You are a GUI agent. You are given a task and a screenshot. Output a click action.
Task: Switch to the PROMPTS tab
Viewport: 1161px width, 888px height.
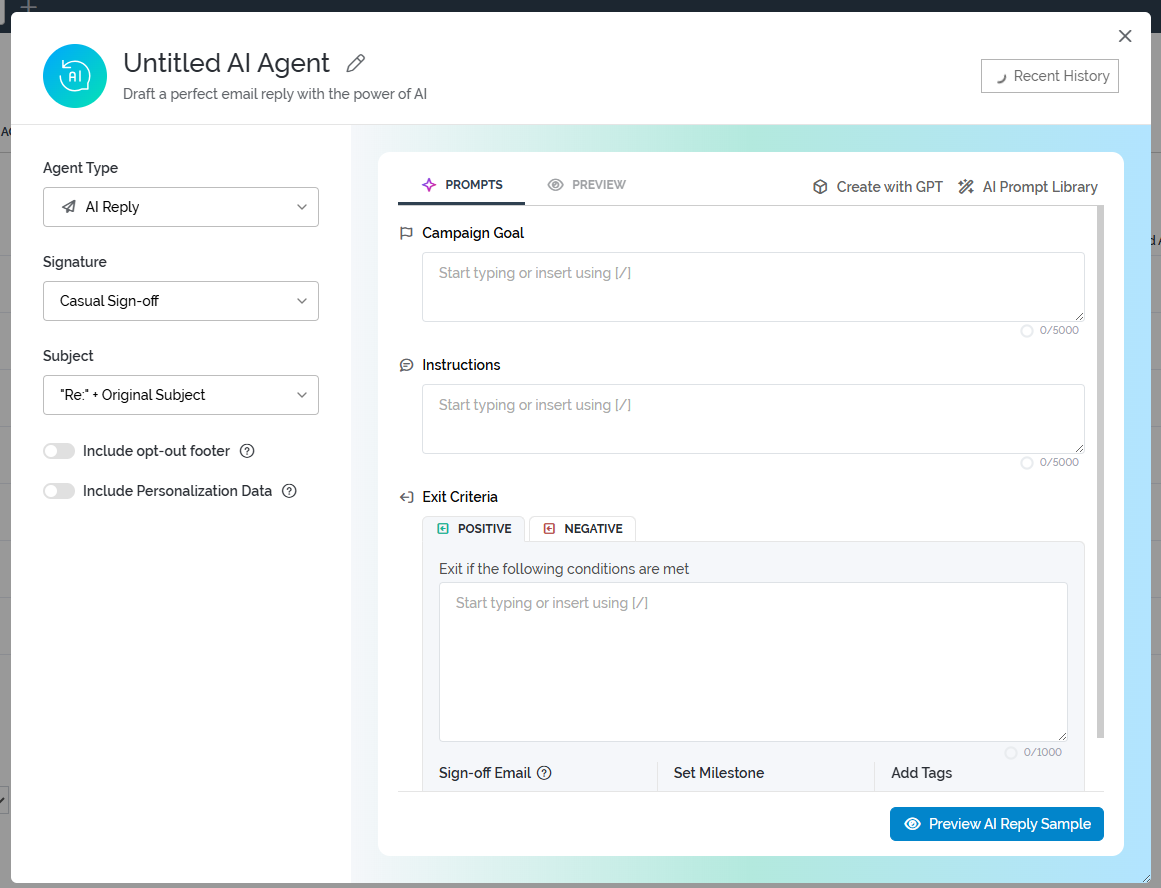pyautogui.click(x=461, y=185)
